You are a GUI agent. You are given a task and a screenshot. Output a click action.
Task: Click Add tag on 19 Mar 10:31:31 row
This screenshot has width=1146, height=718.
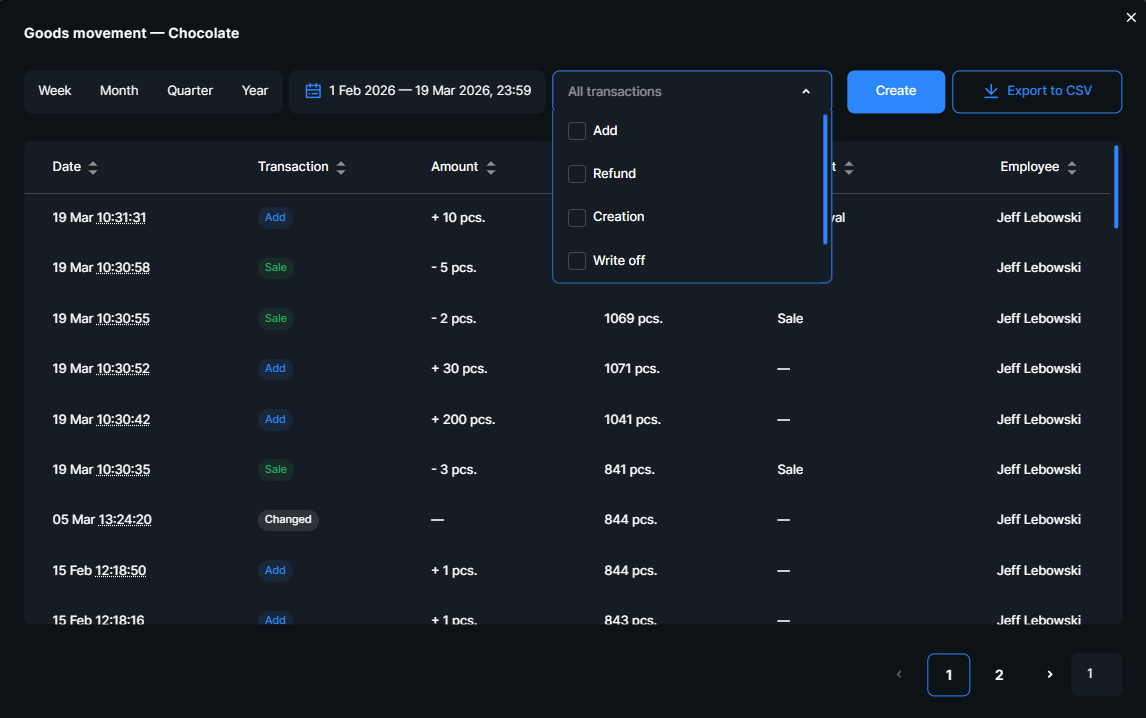tap(275, 218)
